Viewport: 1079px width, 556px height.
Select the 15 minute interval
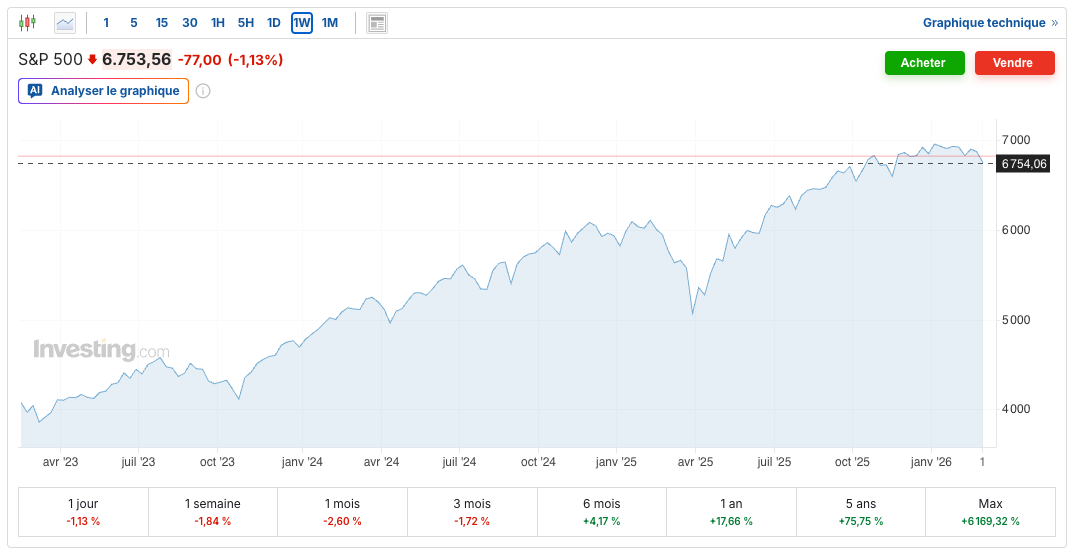click(162, 23)
